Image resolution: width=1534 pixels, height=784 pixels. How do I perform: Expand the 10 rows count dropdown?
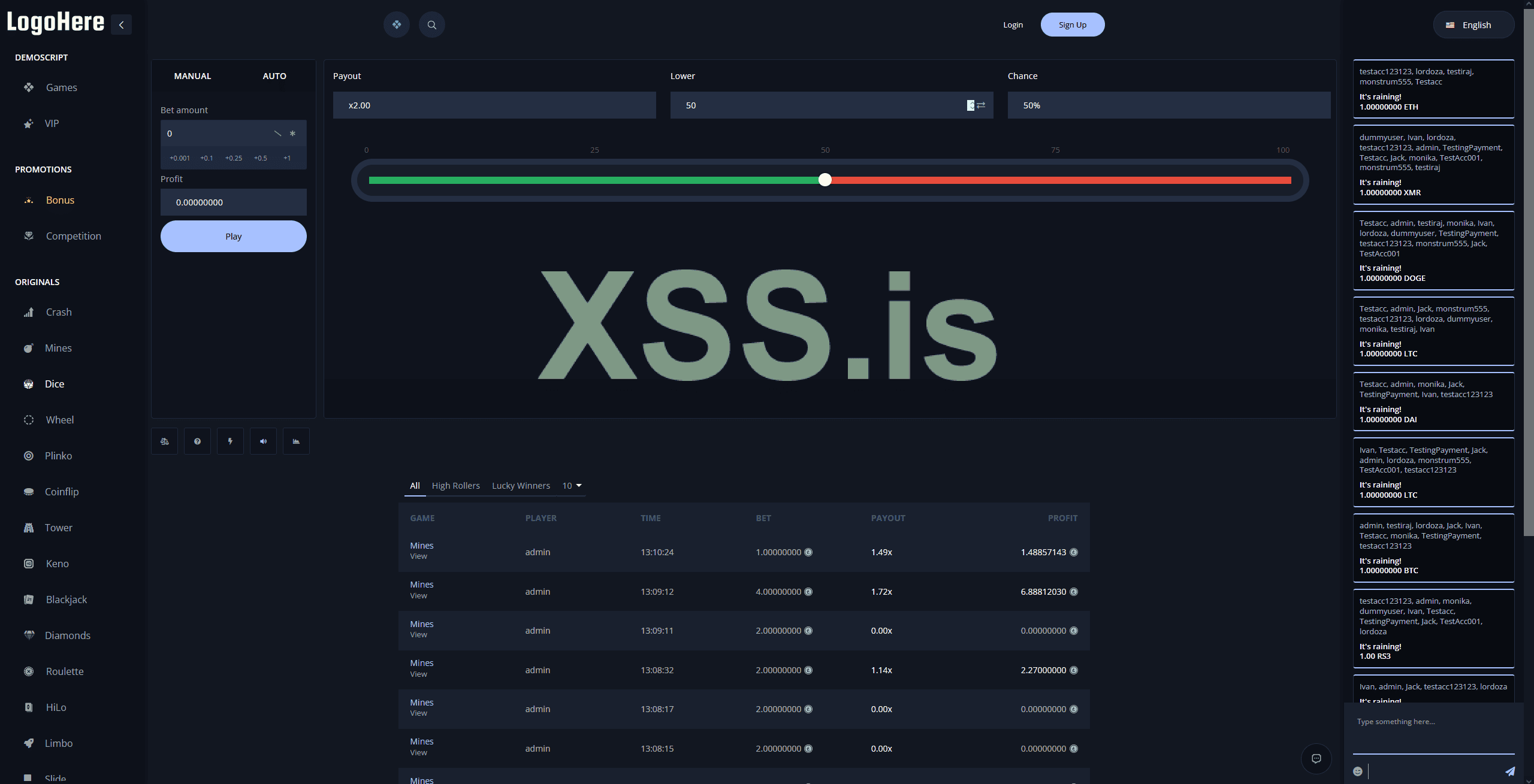point(572,486)
